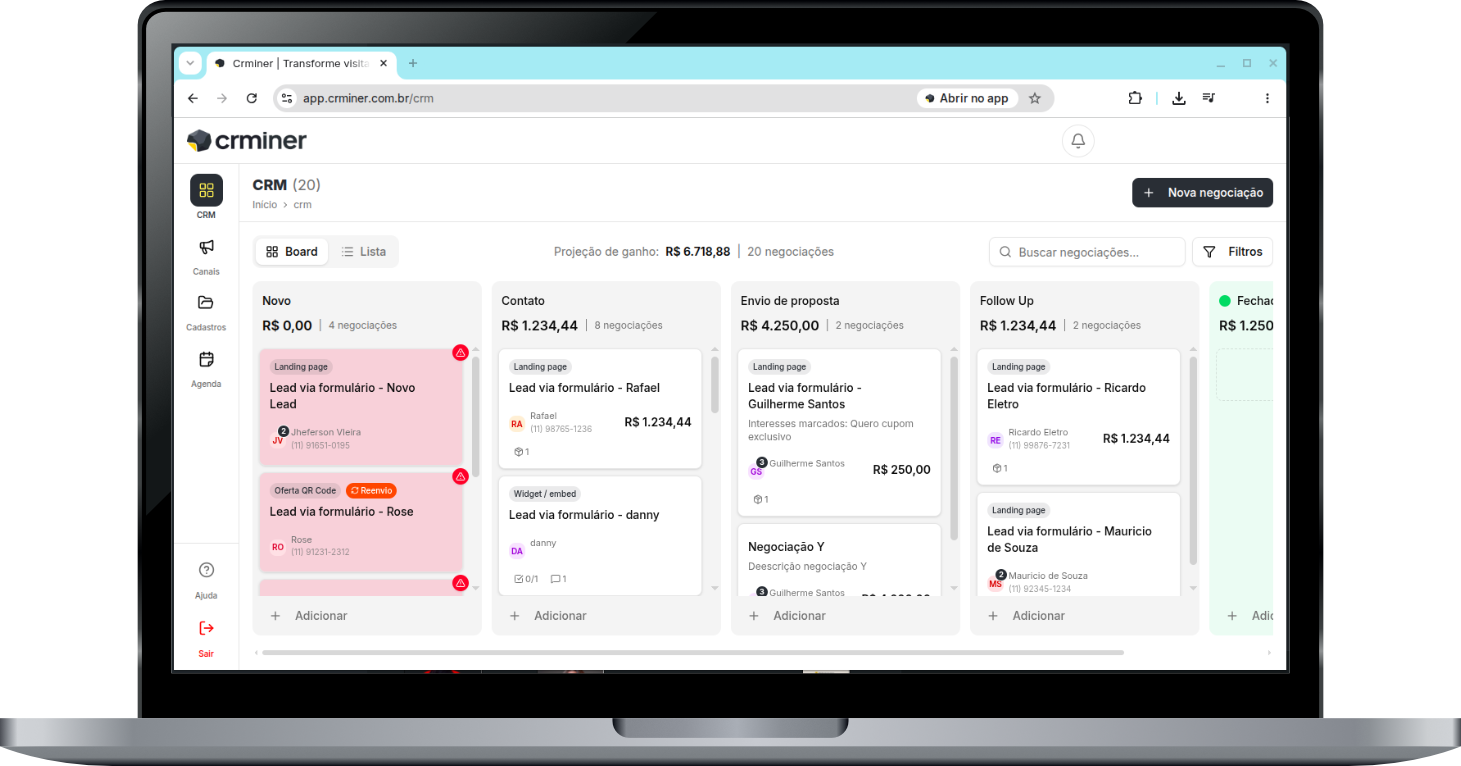Image resolution: width=1461 pixels, height=766 pixels.
Task: Click the GS avatar on the Guilherme Santos lead card
Action: point(756,470)
